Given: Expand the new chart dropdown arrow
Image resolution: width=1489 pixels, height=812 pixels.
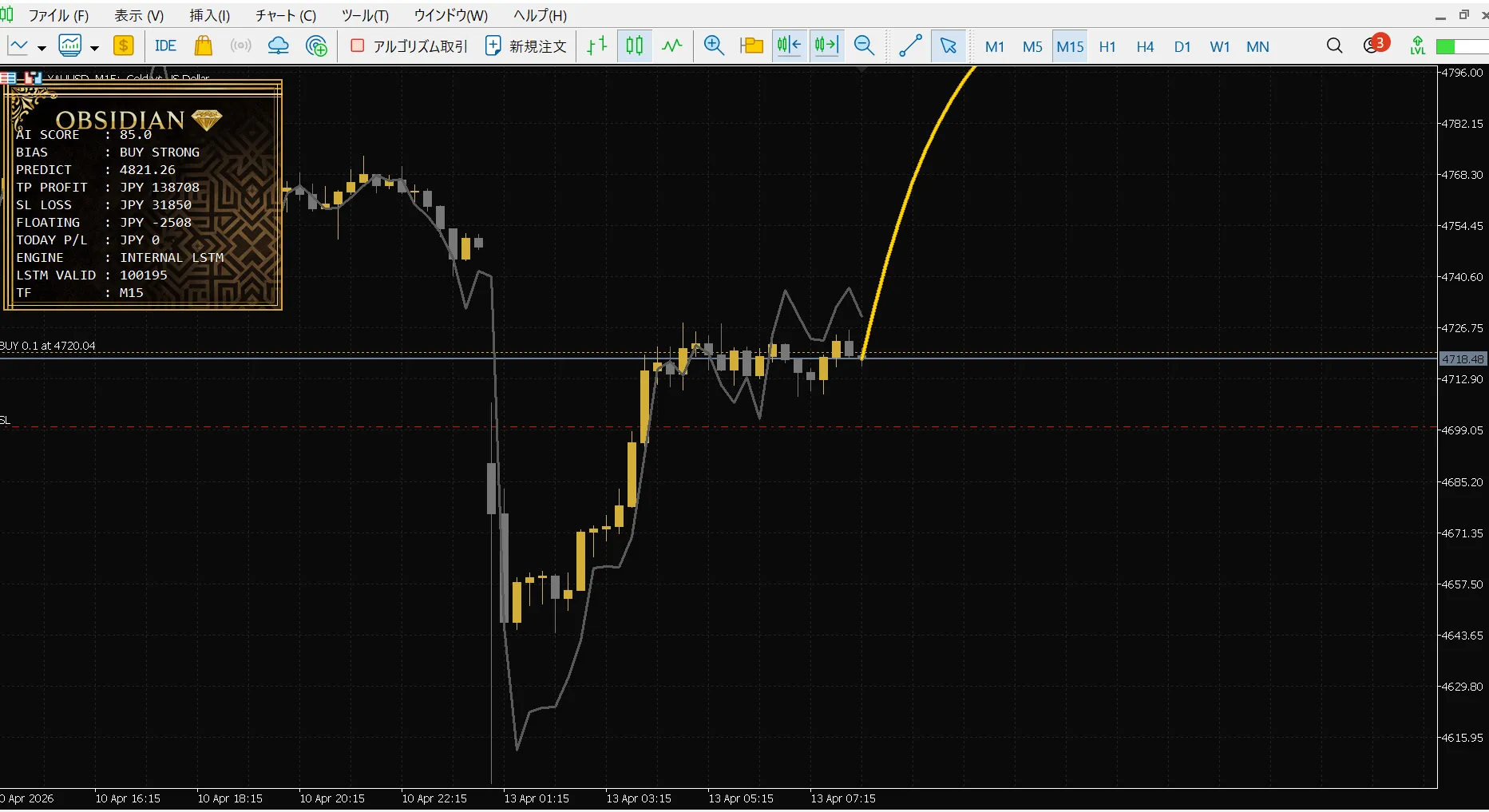Looking at the screenshot, I should (x=42, y=47).
